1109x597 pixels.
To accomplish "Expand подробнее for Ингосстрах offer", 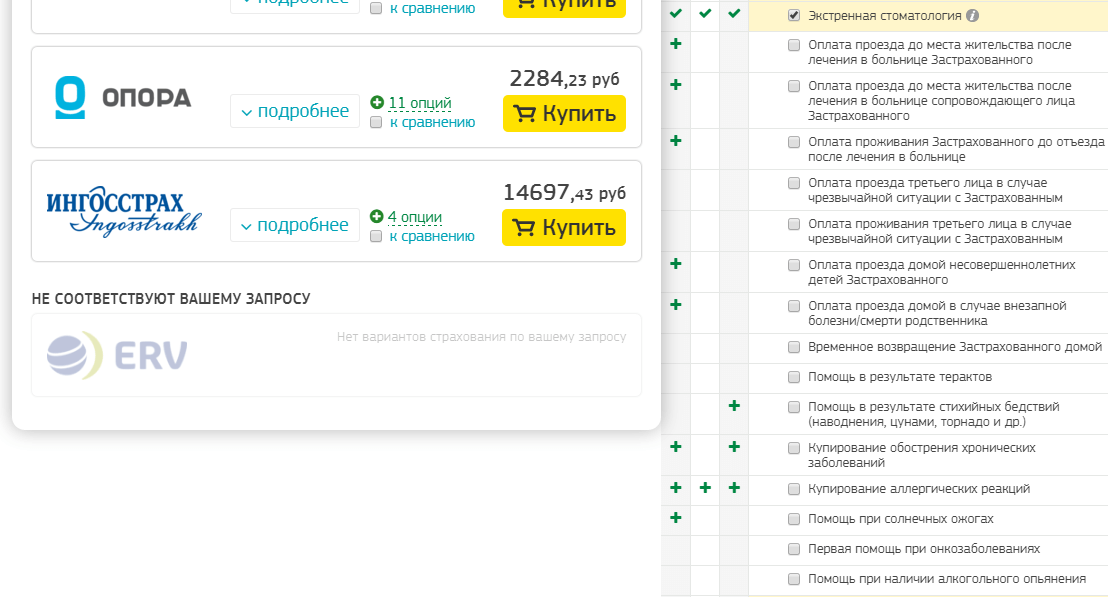I will click(x=295, y=225).
